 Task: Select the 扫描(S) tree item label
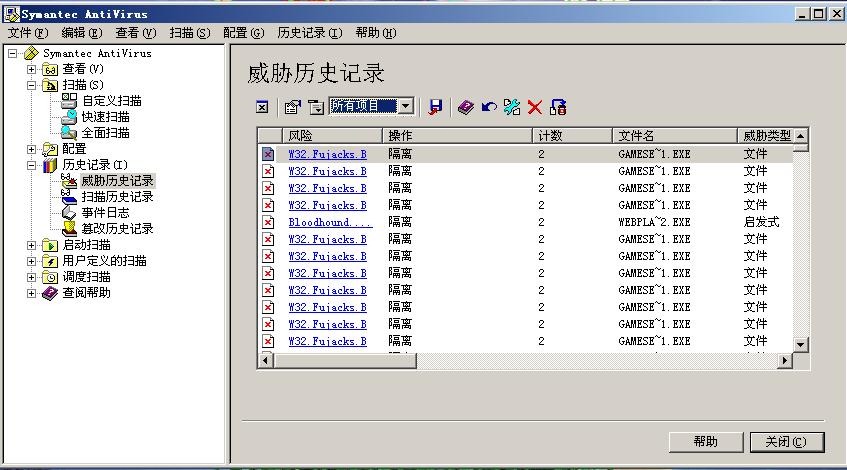pyautogui.click(x=83, y=85)
